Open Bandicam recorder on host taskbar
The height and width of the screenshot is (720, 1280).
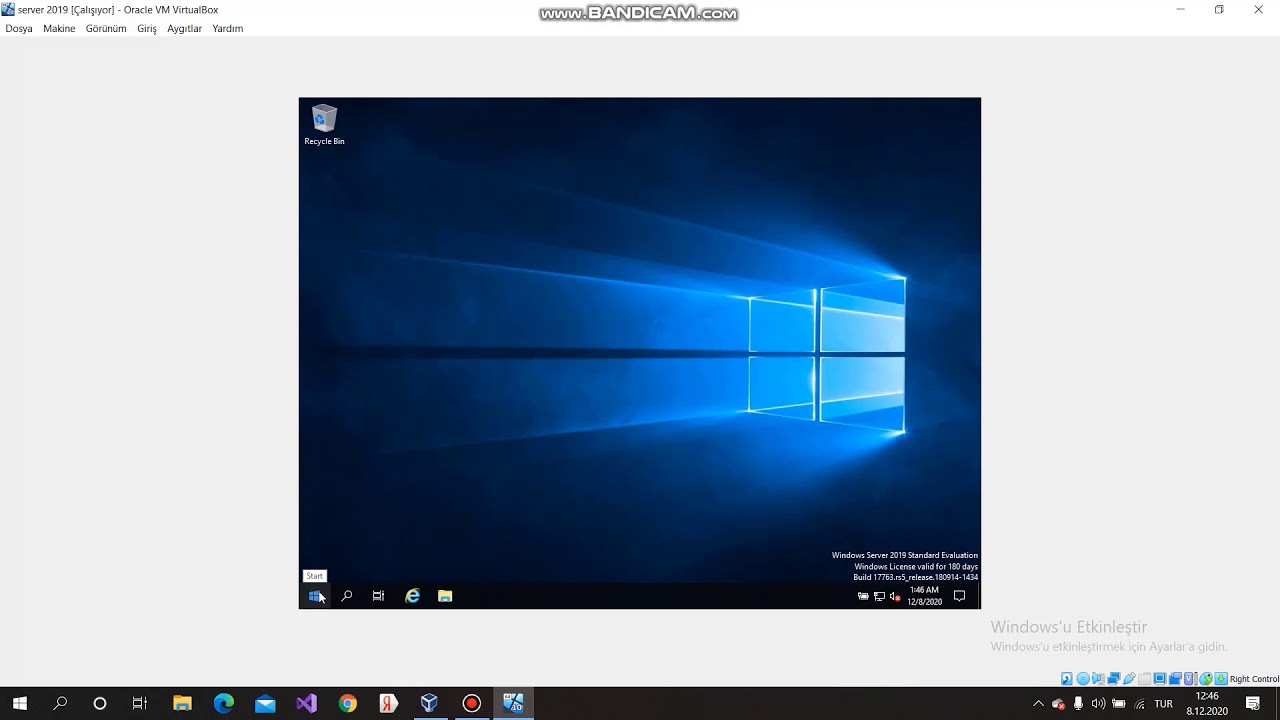click(471, 704)
